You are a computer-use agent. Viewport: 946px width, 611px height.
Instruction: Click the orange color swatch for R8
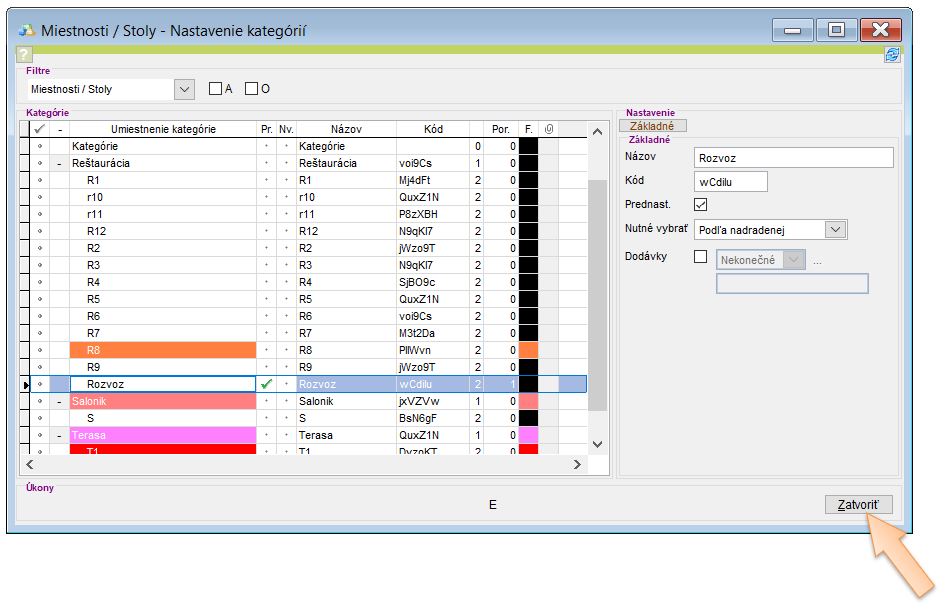click(529, 350)
